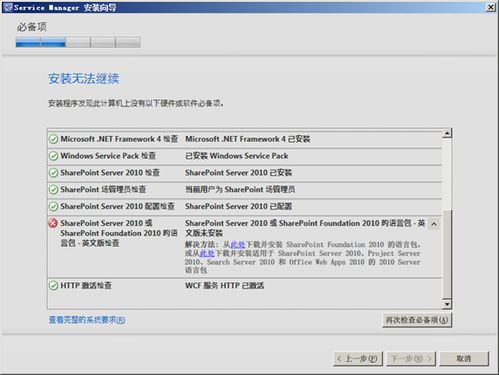Click green check icon for Windows Service Pack check
Screen dimensions: 499x375
53,156
